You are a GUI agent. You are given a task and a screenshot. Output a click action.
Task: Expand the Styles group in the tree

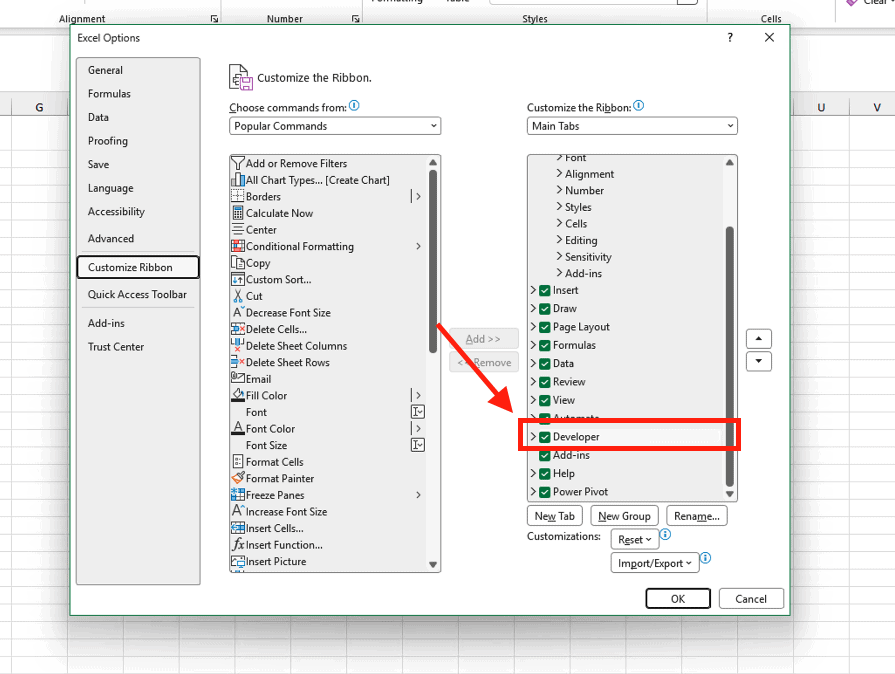click(559, 207)
